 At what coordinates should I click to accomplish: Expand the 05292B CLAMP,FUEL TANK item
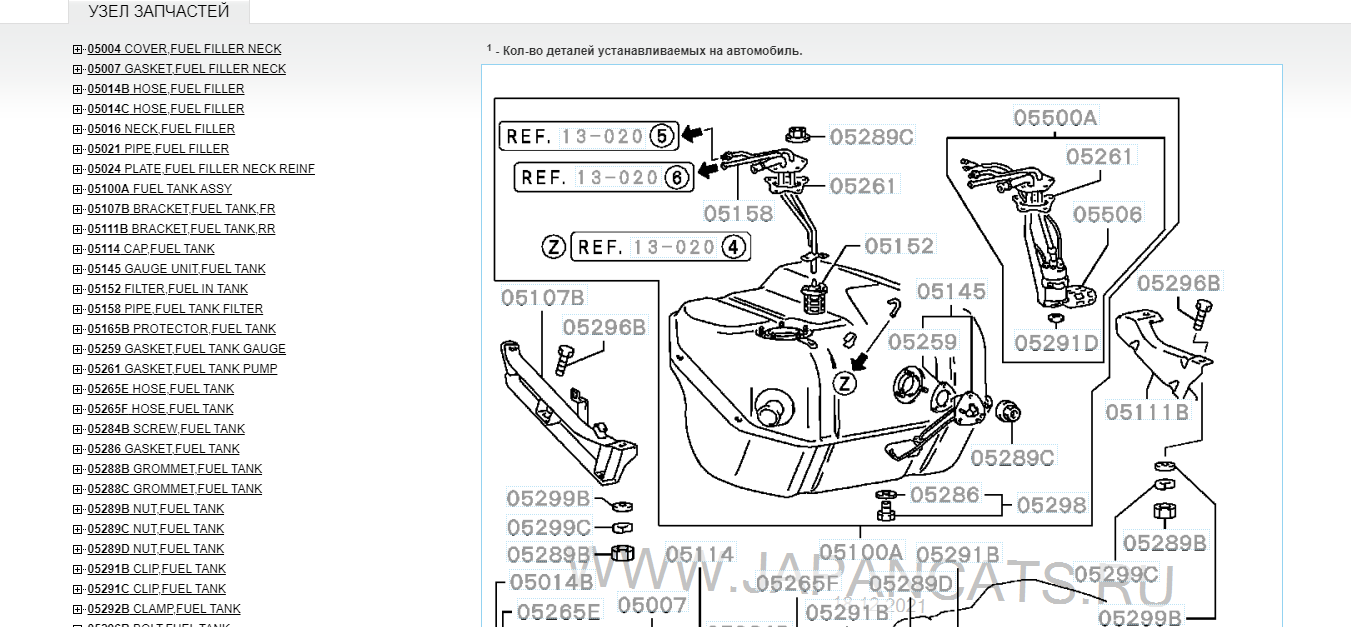pyautogui.click(x=78, y=609)
